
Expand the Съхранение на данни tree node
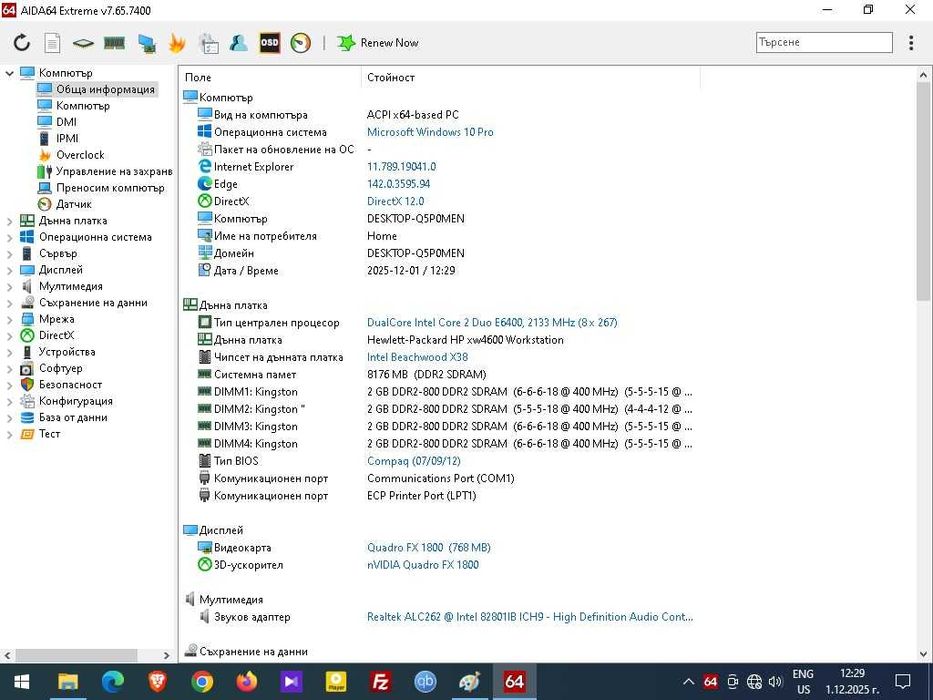click(9, 302)
